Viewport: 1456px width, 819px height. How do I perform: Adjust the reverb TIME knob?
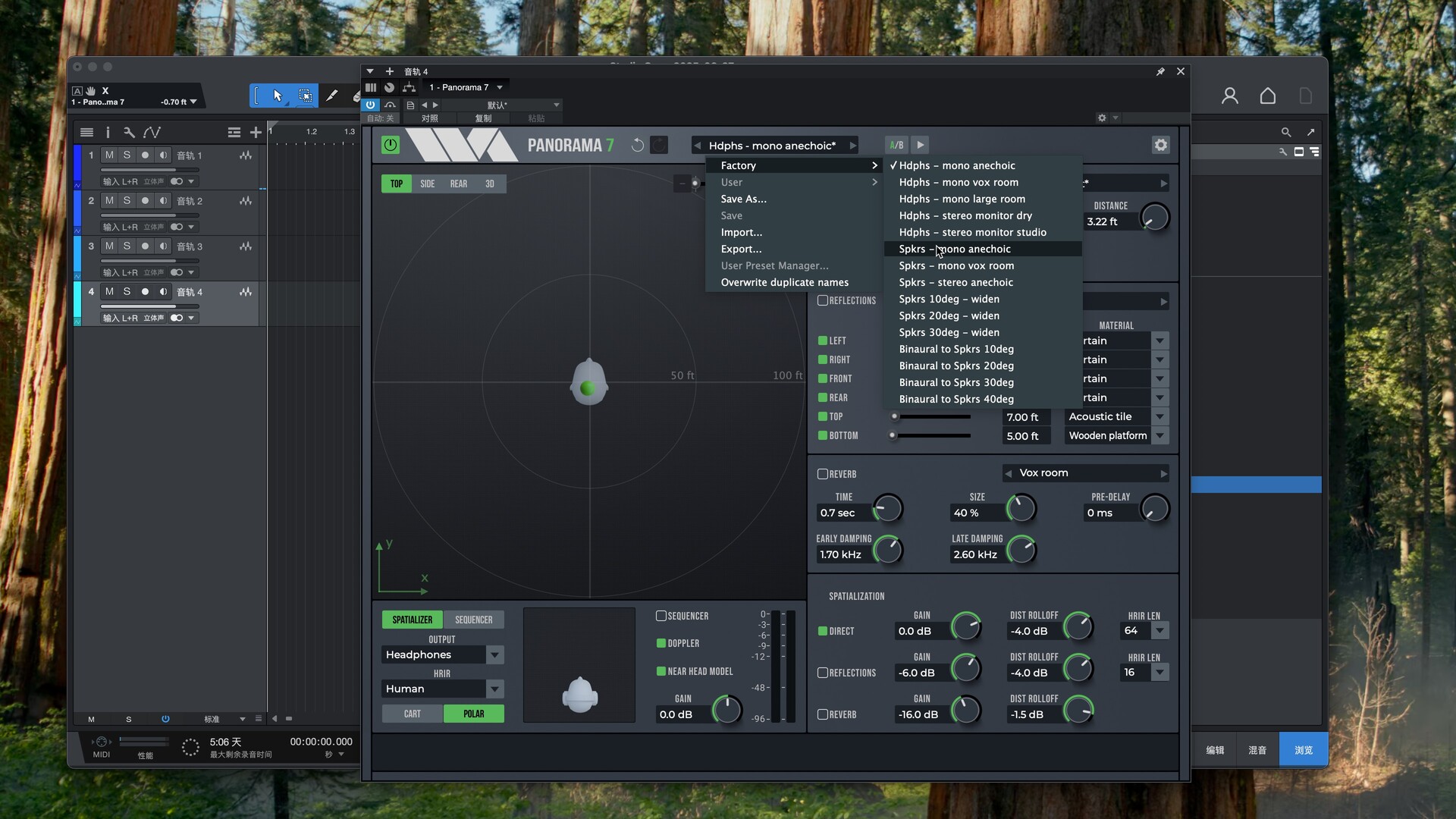click(887, 508)
